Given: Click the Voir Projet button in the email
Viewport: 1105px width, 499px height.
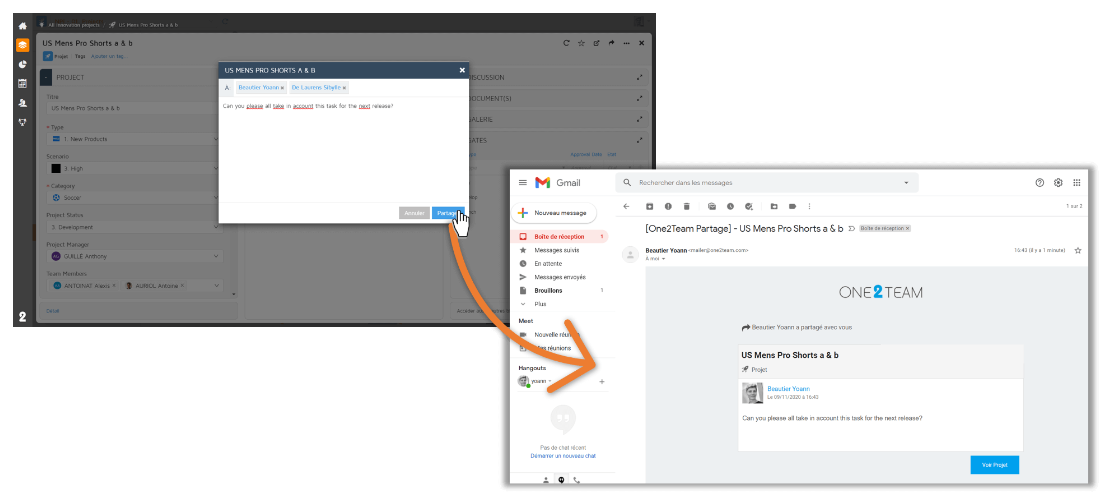Looking at the screenshot, I should pos(994,465).
